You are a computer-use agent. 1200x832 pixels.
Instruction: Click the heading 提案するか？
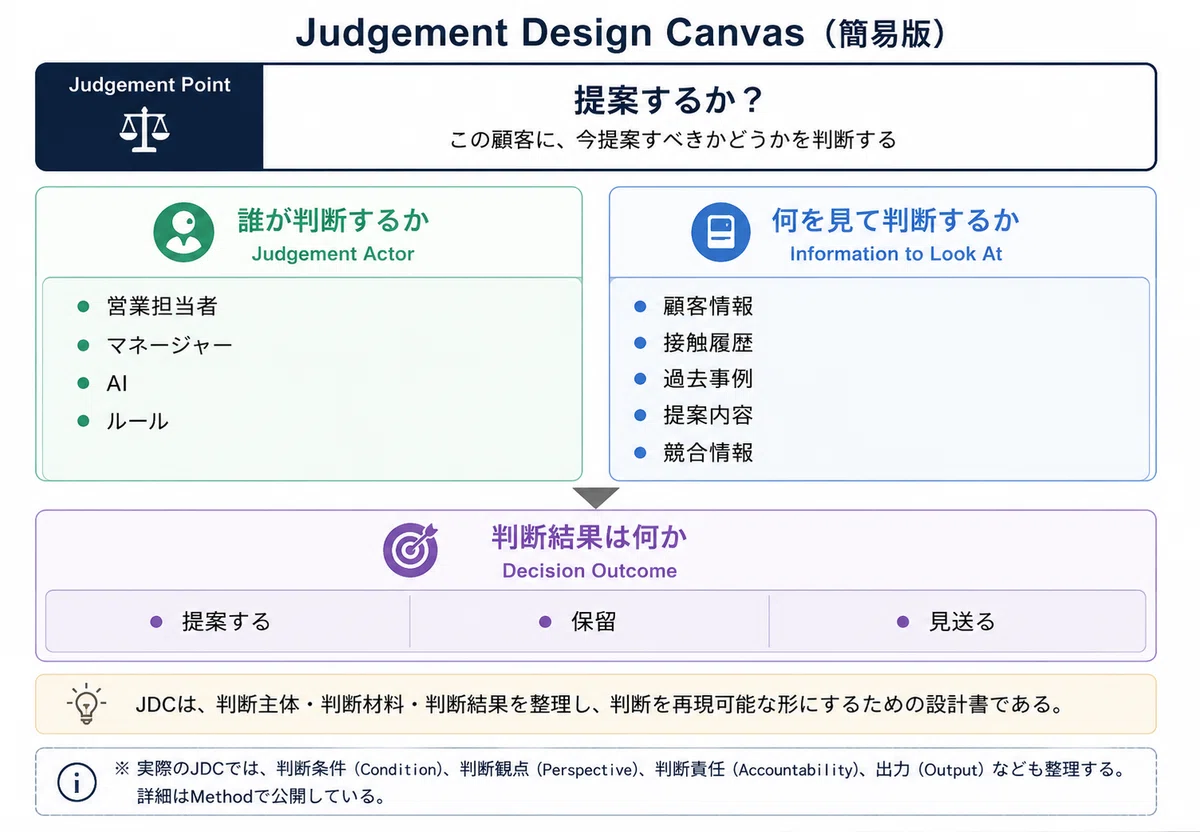tap(669, 101)
